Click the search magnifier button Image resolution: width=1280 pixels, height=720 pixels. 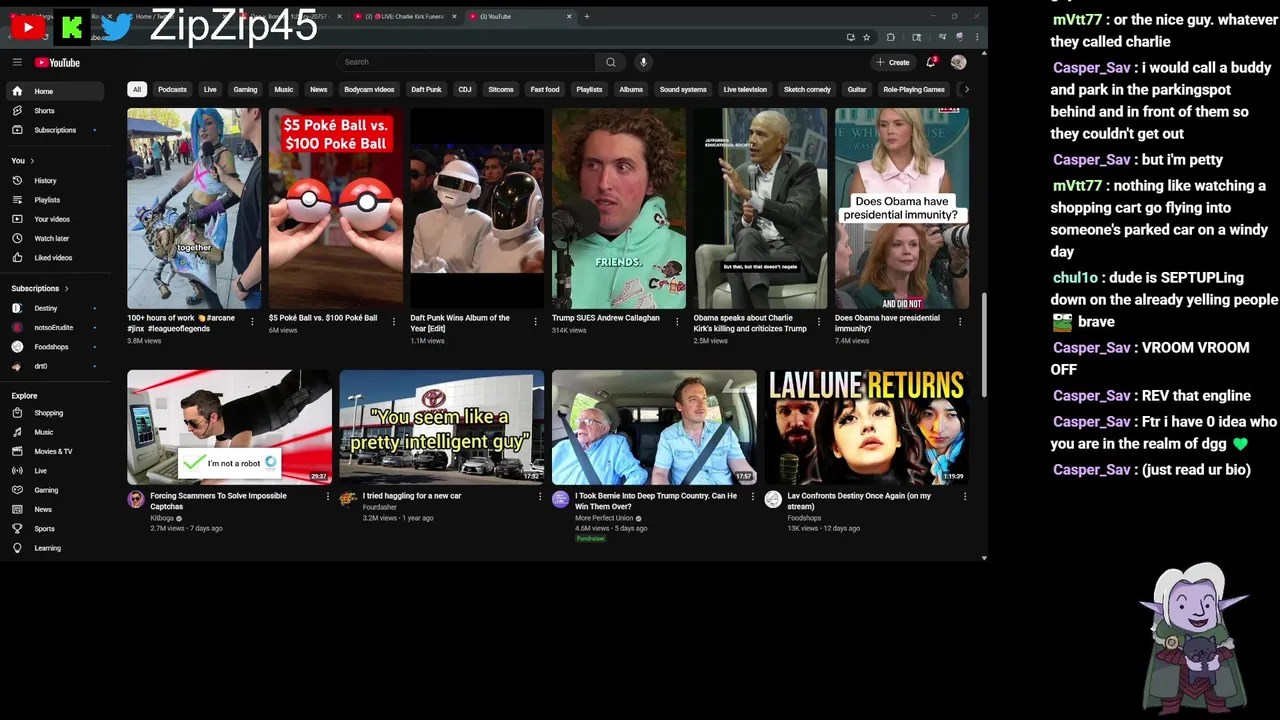pyautogui.click(x=611, y=62)
